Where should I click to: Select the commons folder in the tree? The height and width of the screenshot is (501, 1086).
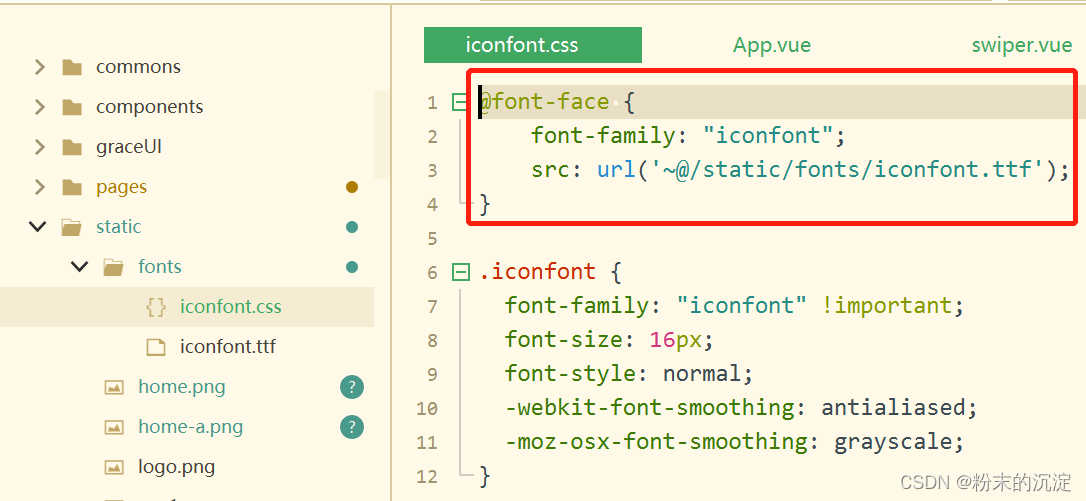tap(139, 67)
